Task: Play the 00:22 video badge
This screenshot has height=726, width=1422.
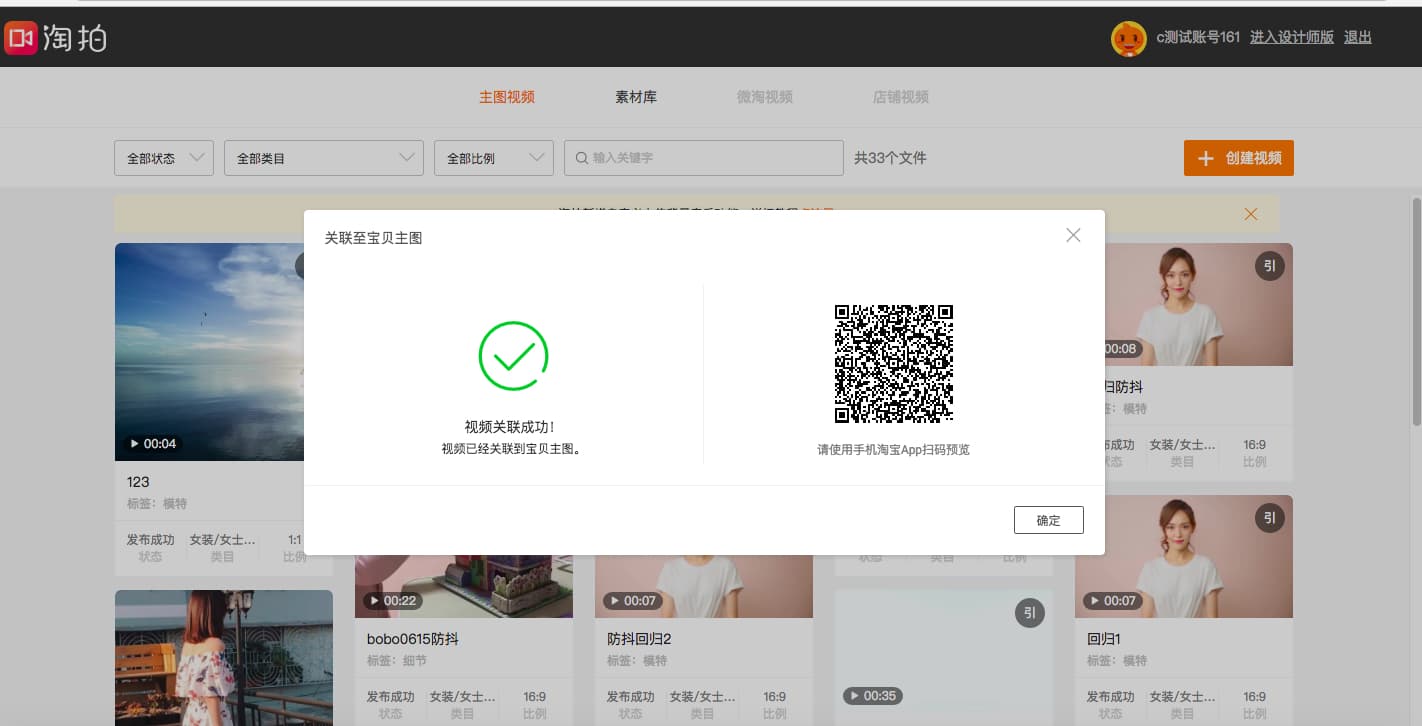Action: (x=392, y=601)
